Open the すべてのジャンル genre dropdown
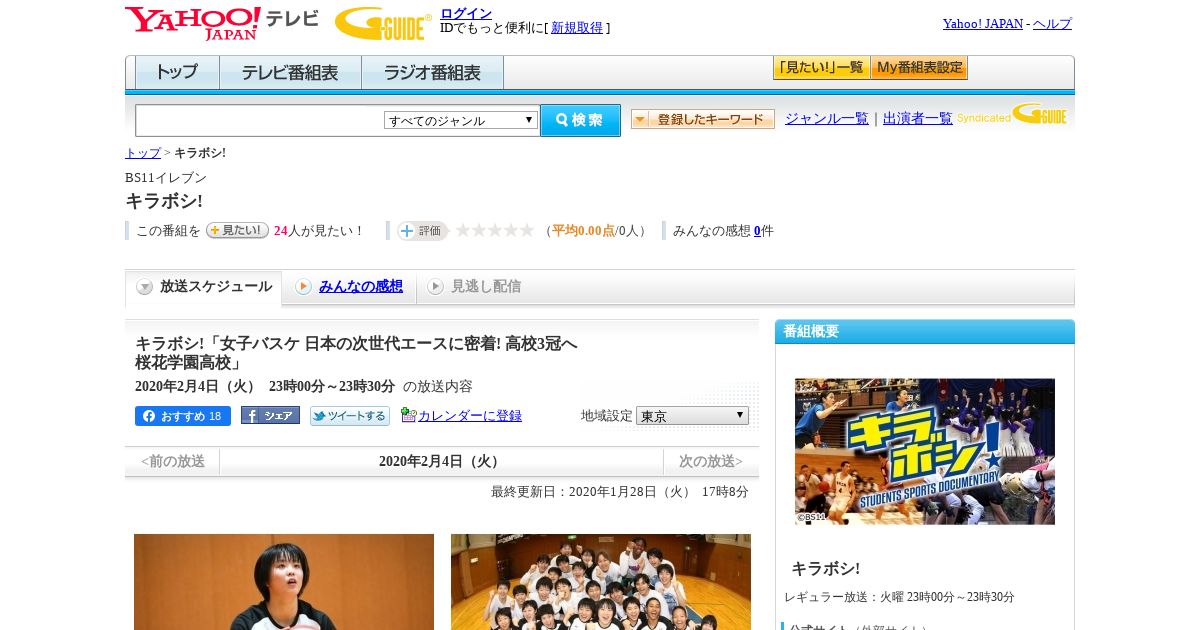The width and height of the screenshot is (1200, 630). point(461,120)
